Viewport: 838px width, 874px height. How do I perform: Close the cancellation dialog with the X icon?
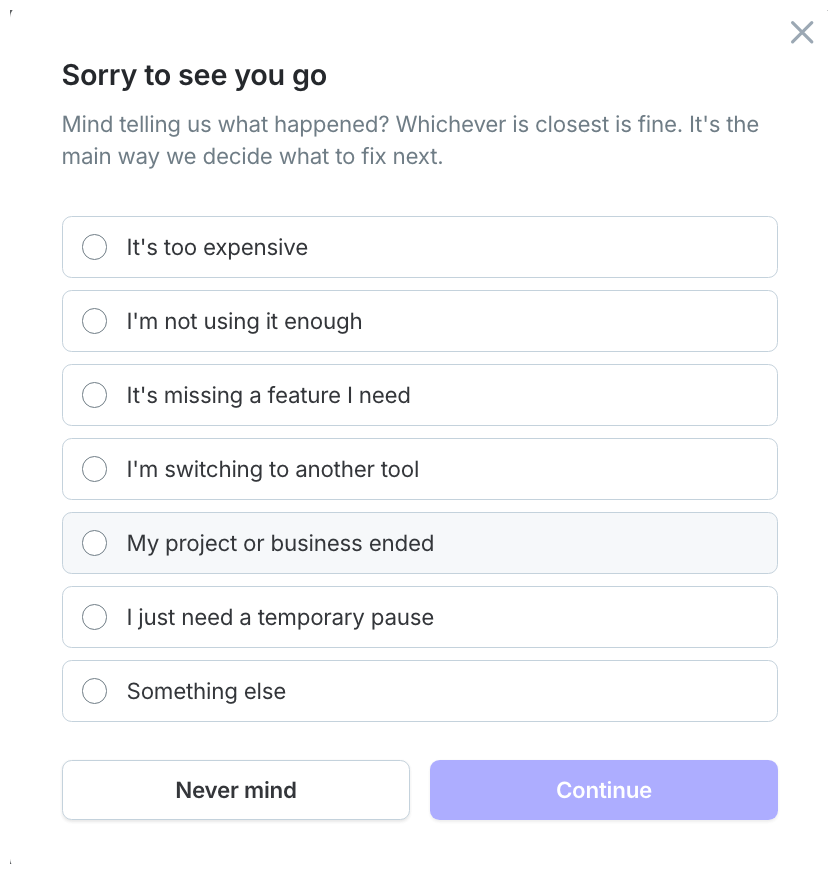(802, 32)
